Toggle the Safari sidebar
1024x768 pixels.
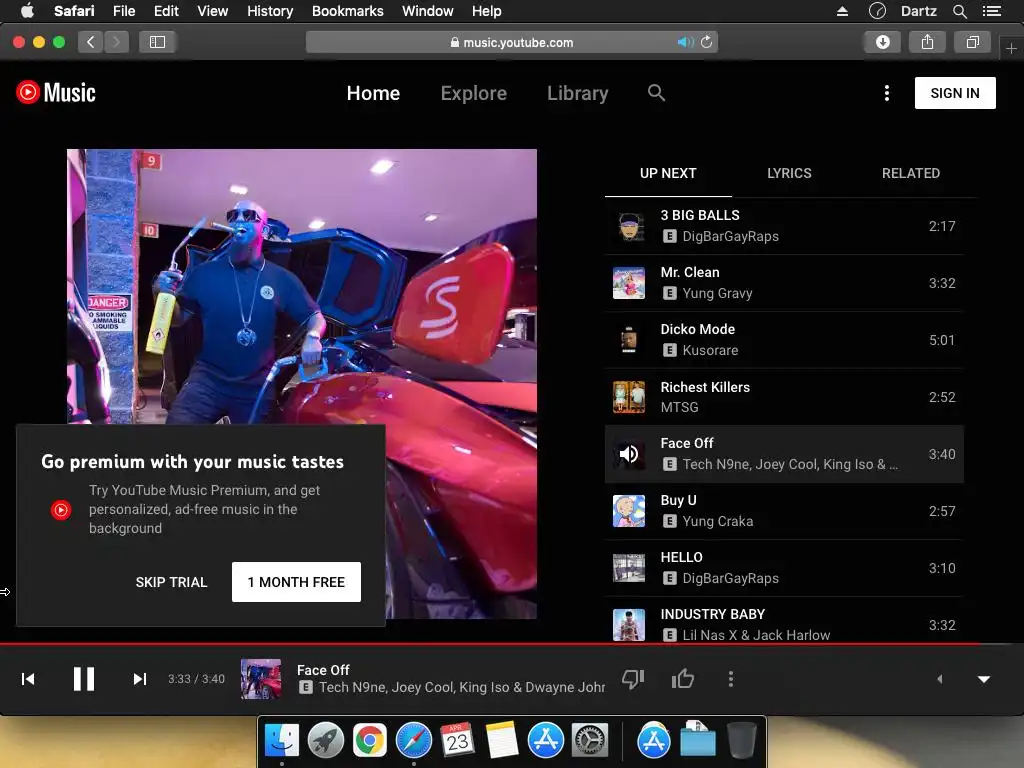(x=157, y=42)
